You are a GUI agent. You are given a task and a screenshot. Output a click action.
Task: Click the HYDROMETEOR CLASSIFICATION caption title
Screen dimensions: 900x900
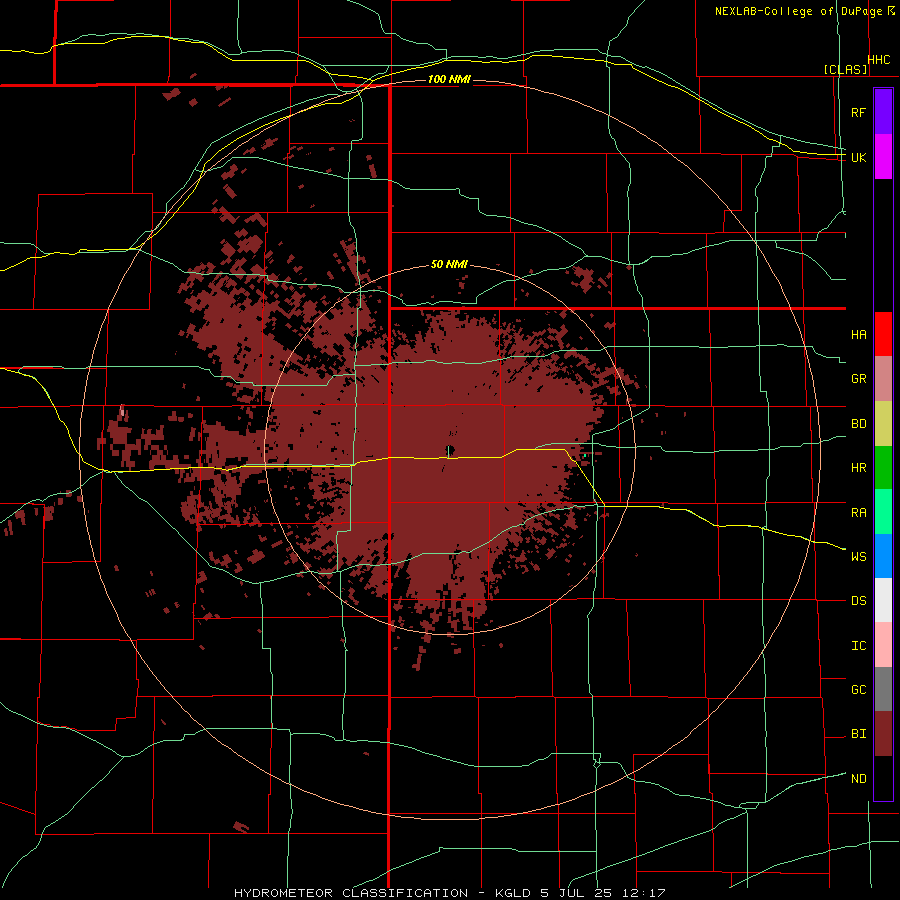pos(351,893)
